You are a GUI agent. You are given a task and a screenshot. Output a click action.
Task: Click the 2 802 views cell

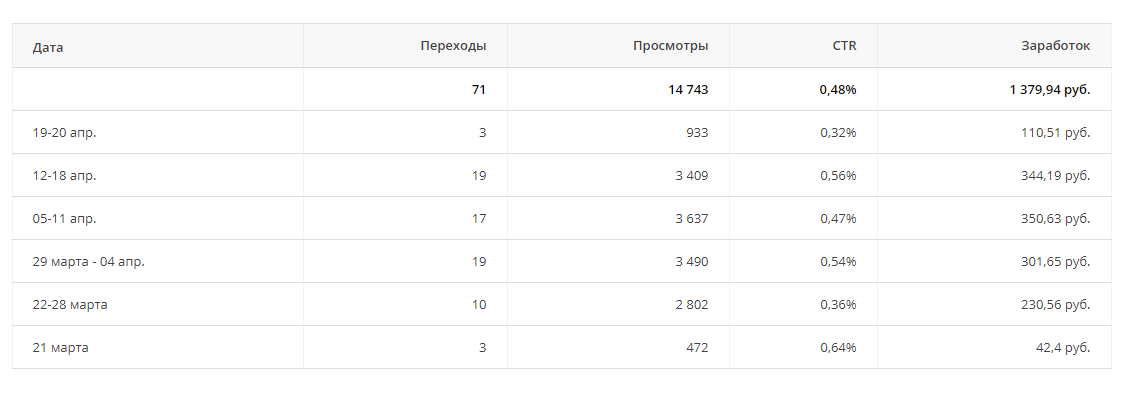click(x=691, y=305)
